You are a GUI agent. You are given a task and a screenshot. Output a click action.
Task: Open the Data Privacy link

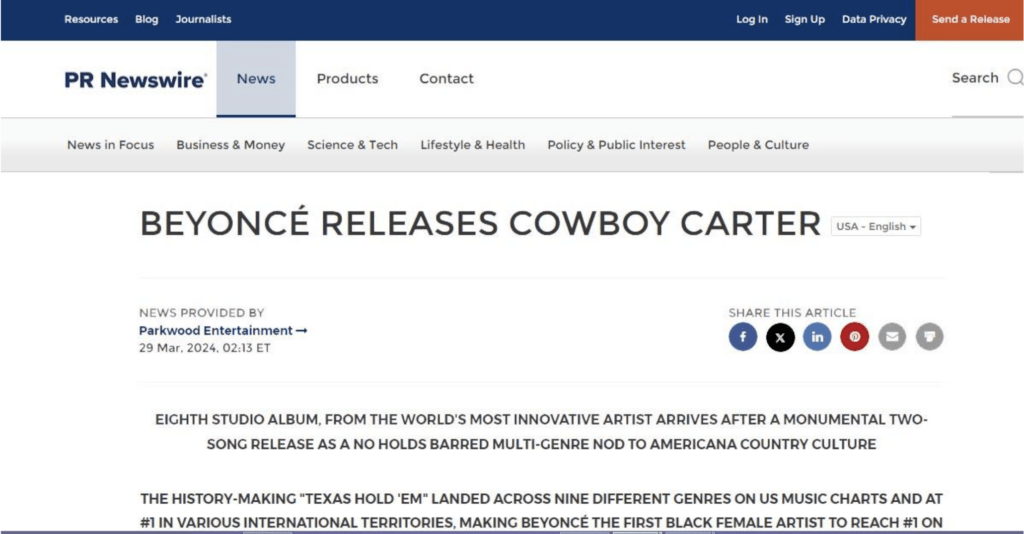click(874, 20)
